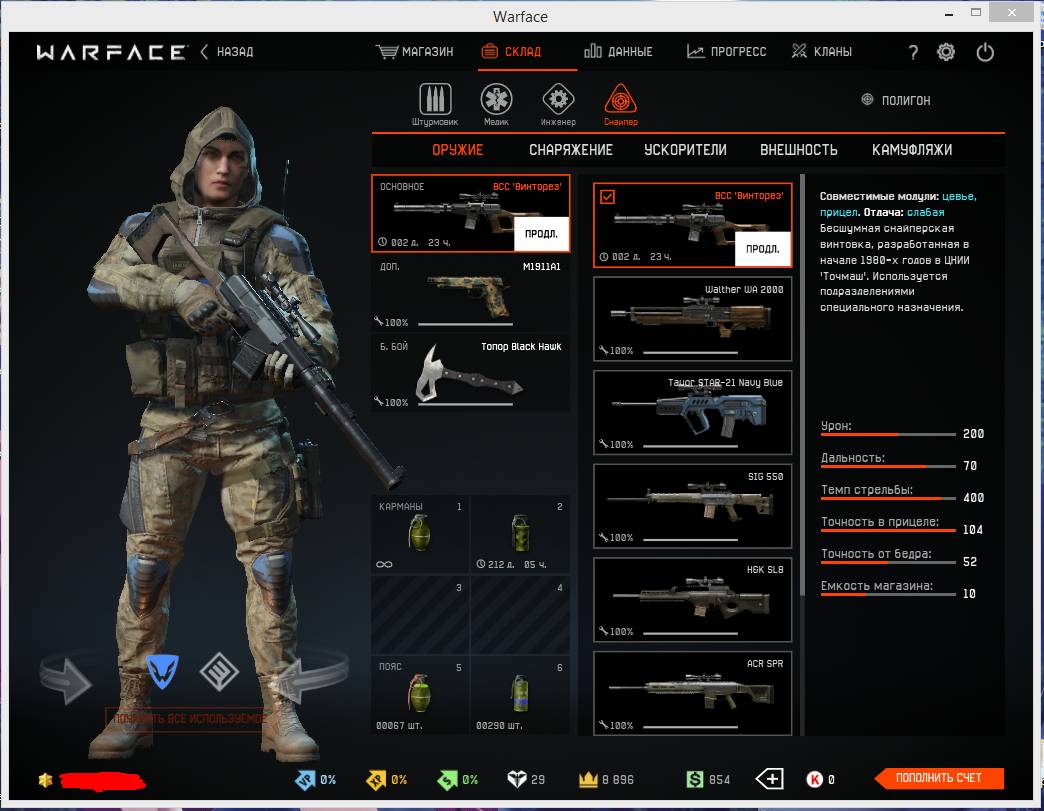
Task: Click the blue Warface emblem icon
Action: pos(162,671)
